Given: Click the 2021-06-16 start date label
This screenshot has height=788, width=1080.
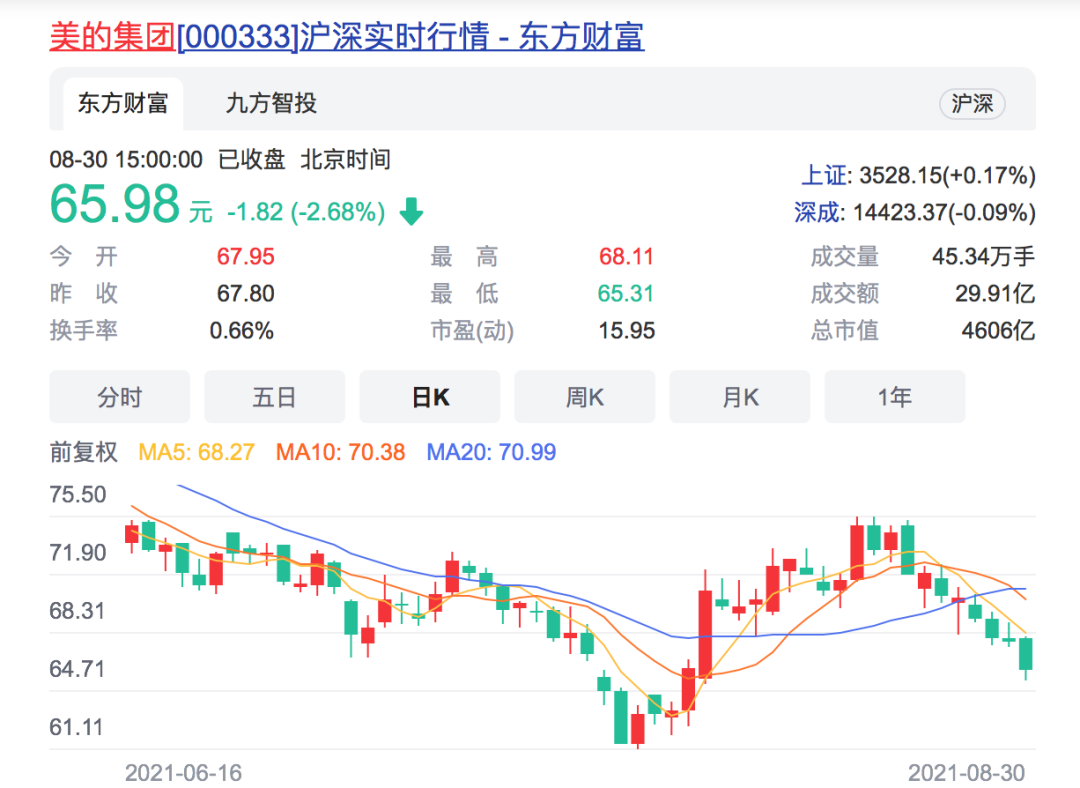Looking at the screenshot, I should (183, 772).
